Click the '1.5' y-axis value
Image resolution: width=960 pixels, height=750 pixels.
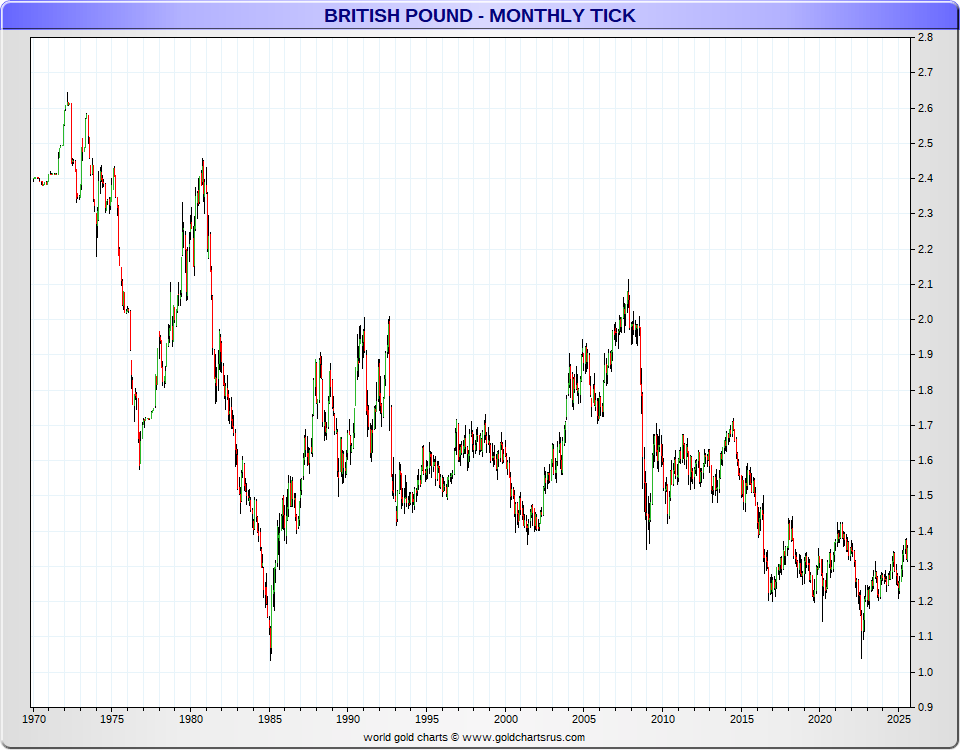point(926,496)
